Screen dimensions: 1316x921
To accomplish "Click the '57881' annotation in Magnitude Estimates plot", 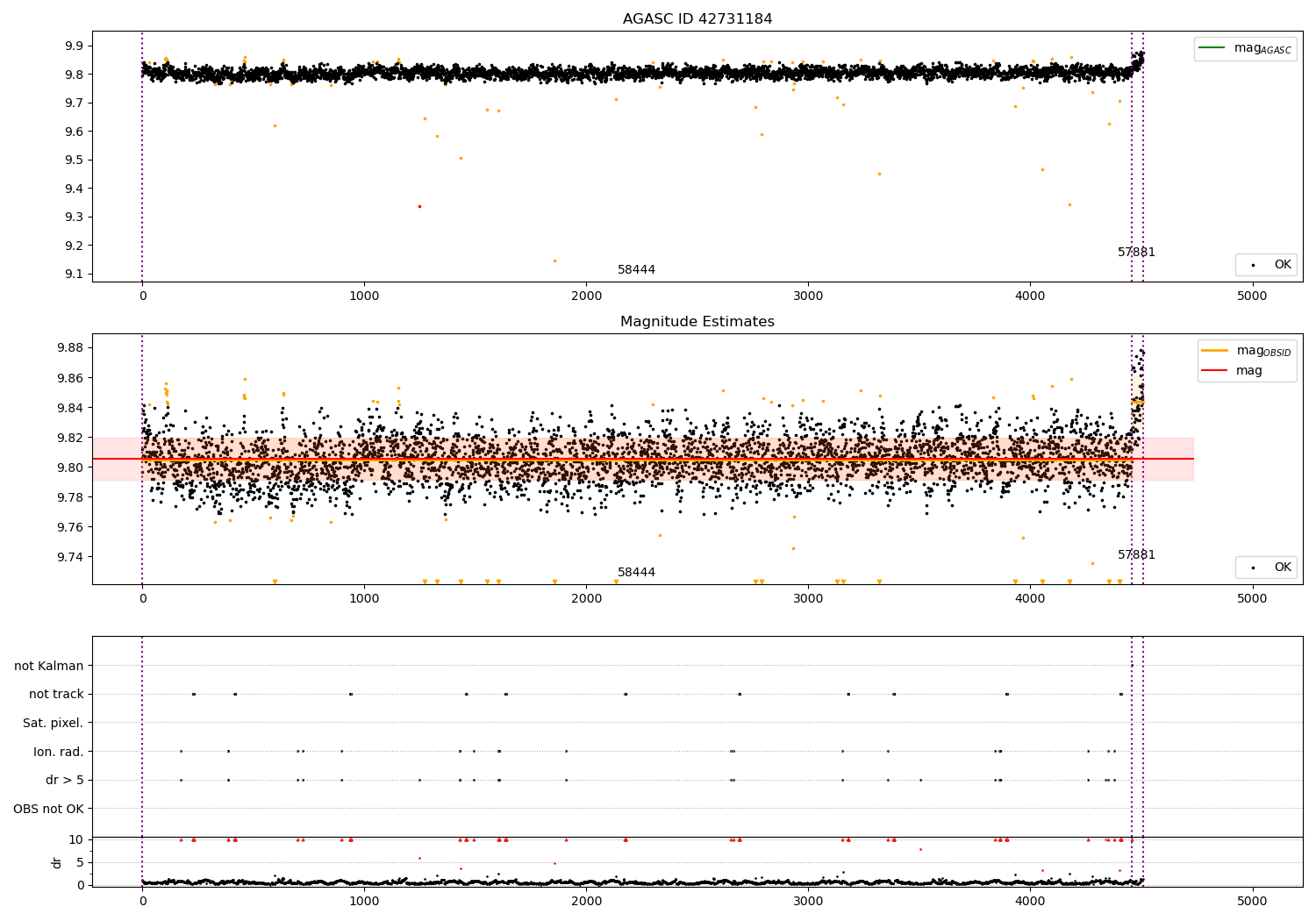I will click(x=1136, y=555).
